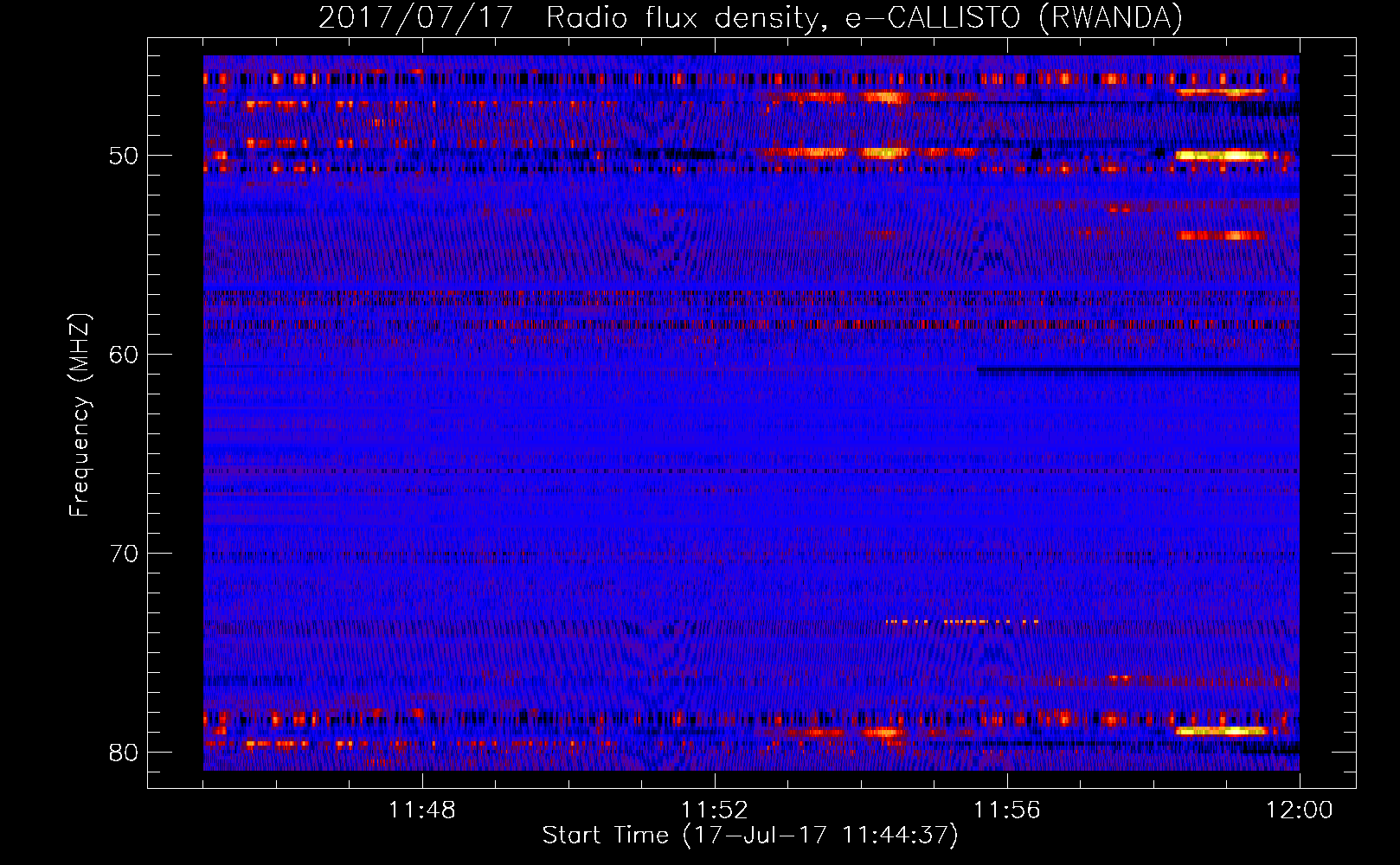Click the 'Start Time (17-Jul-17 11:44:37)' label
This screenshot has width=1400, height=865.
(x=750, y=836)
